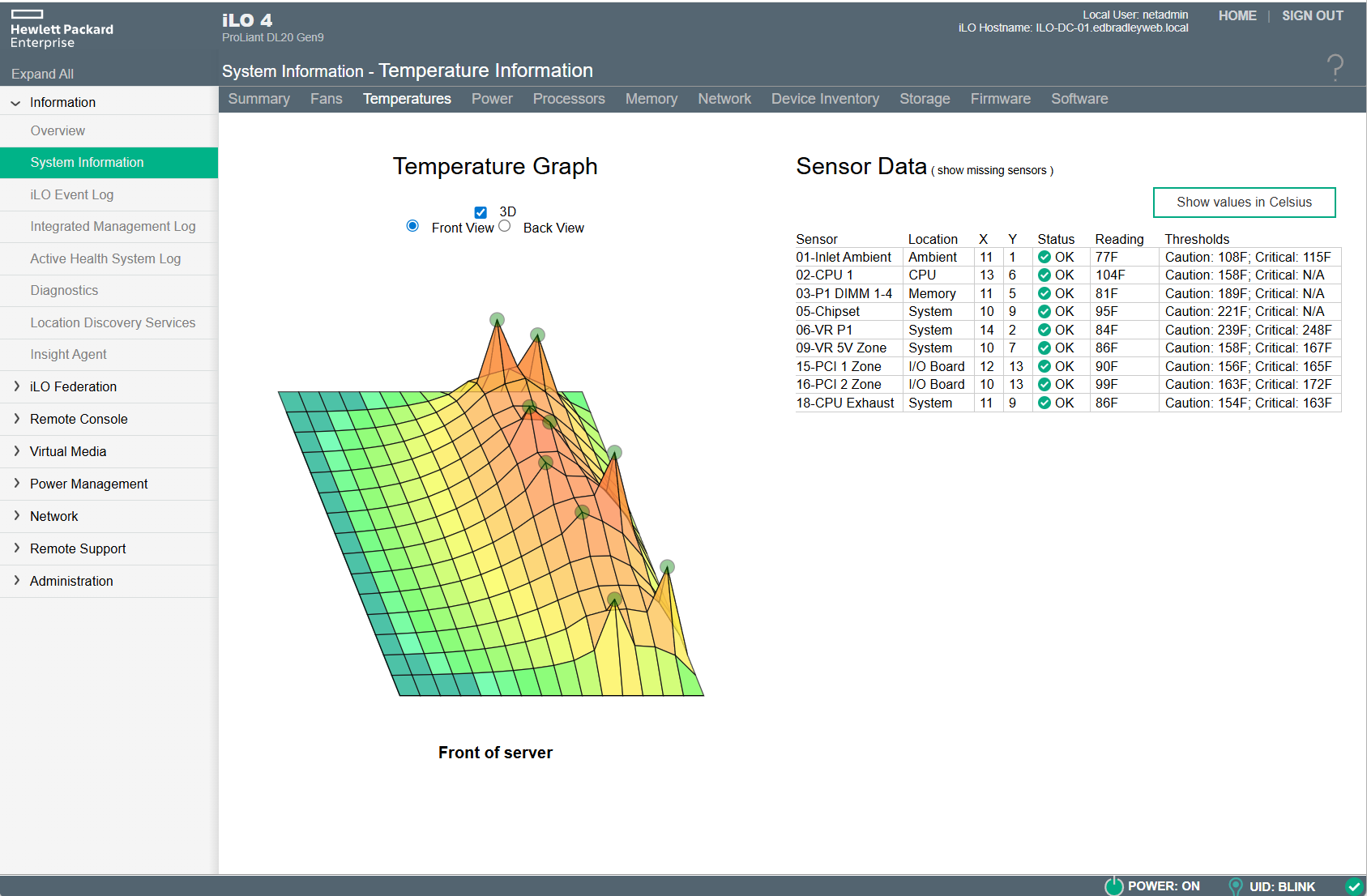Click OK status icon for 01-Inlet Ambient
1367x896 pixels.
click(1044, 257)
